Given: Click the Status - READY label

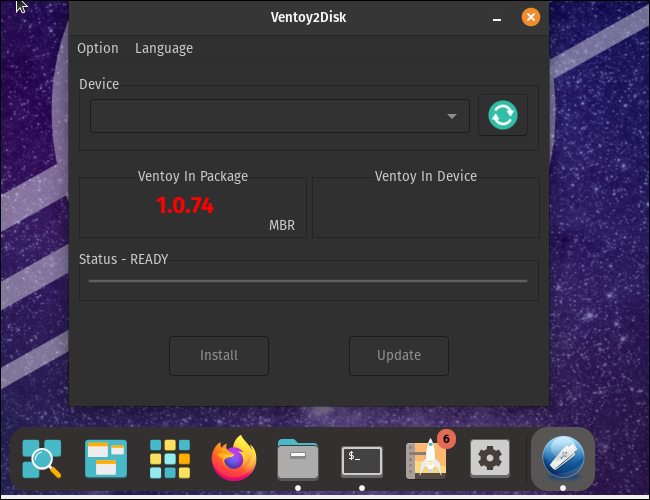Looking at the screenshot, I should click(124, 259).
